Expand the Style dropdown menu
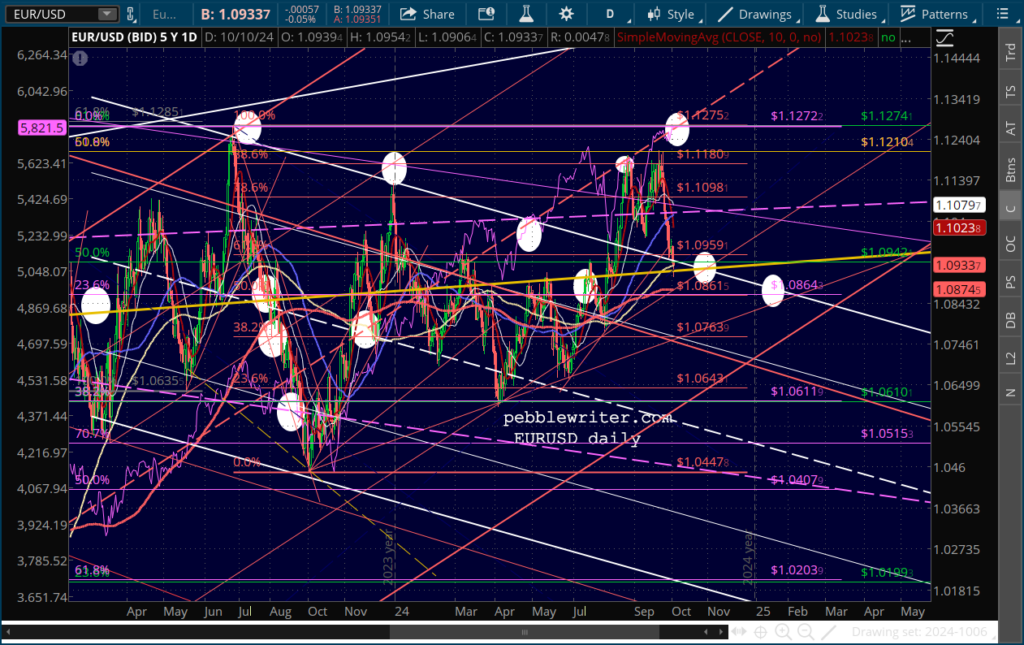This screenshot has width=1024, height=645. pos(673,14)
